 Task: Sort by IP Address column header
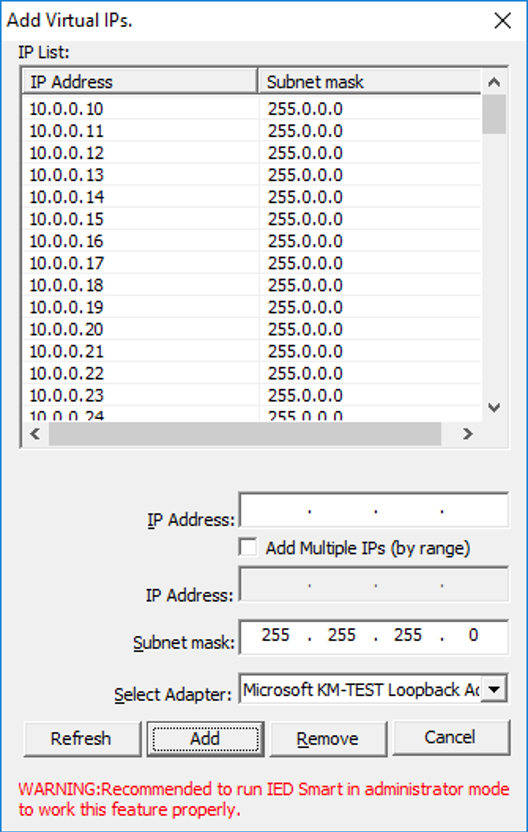[x=140, y=82]
